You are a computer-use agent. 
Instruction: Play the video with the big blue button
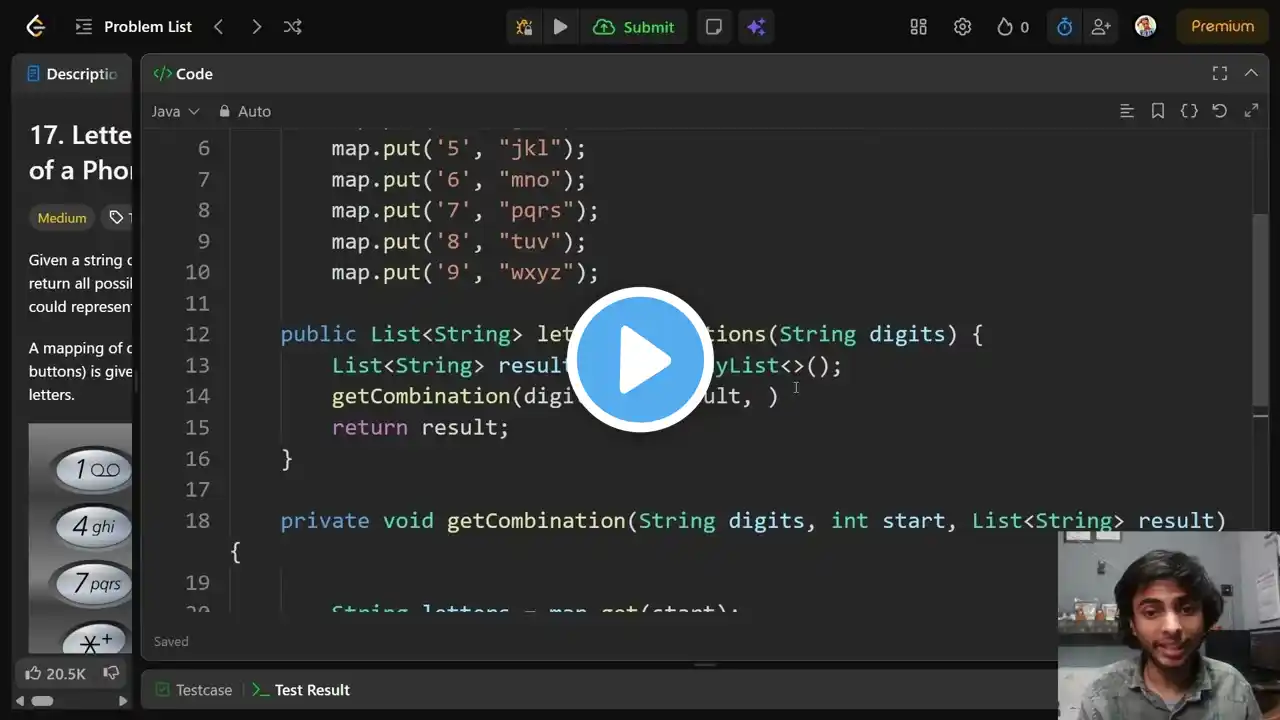point(640,360)
